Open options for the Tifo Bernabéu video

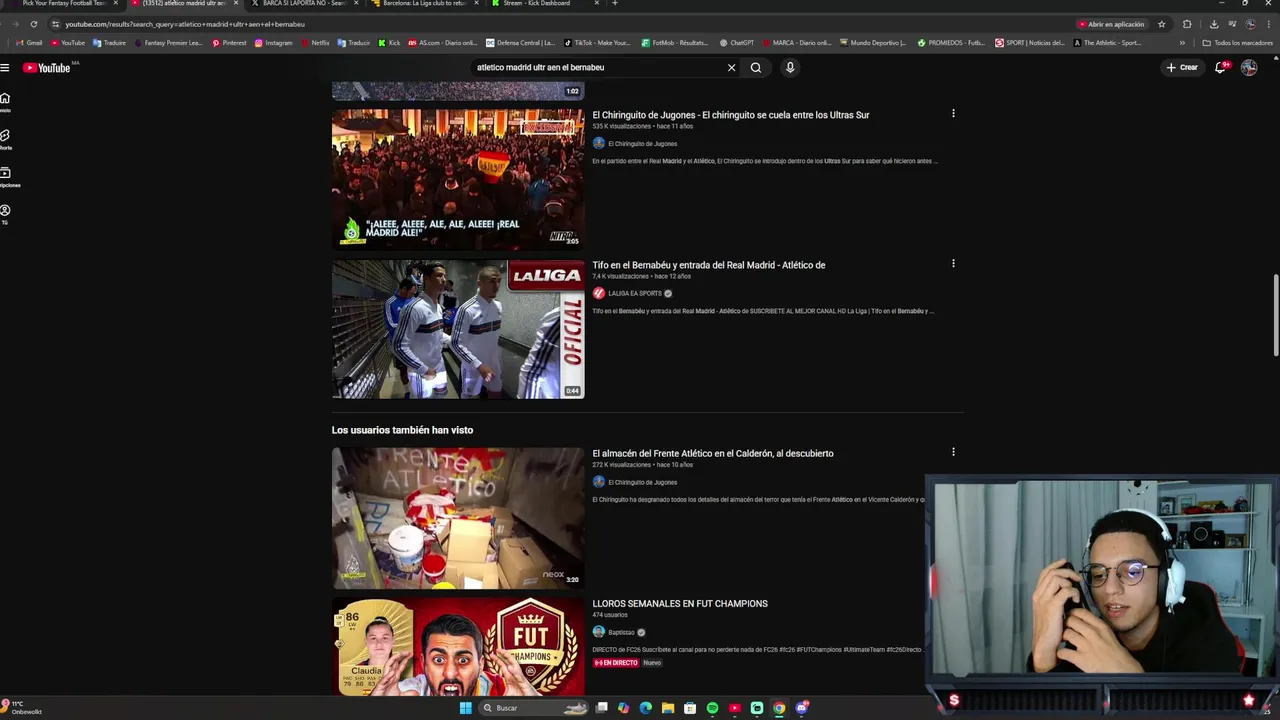953,264
